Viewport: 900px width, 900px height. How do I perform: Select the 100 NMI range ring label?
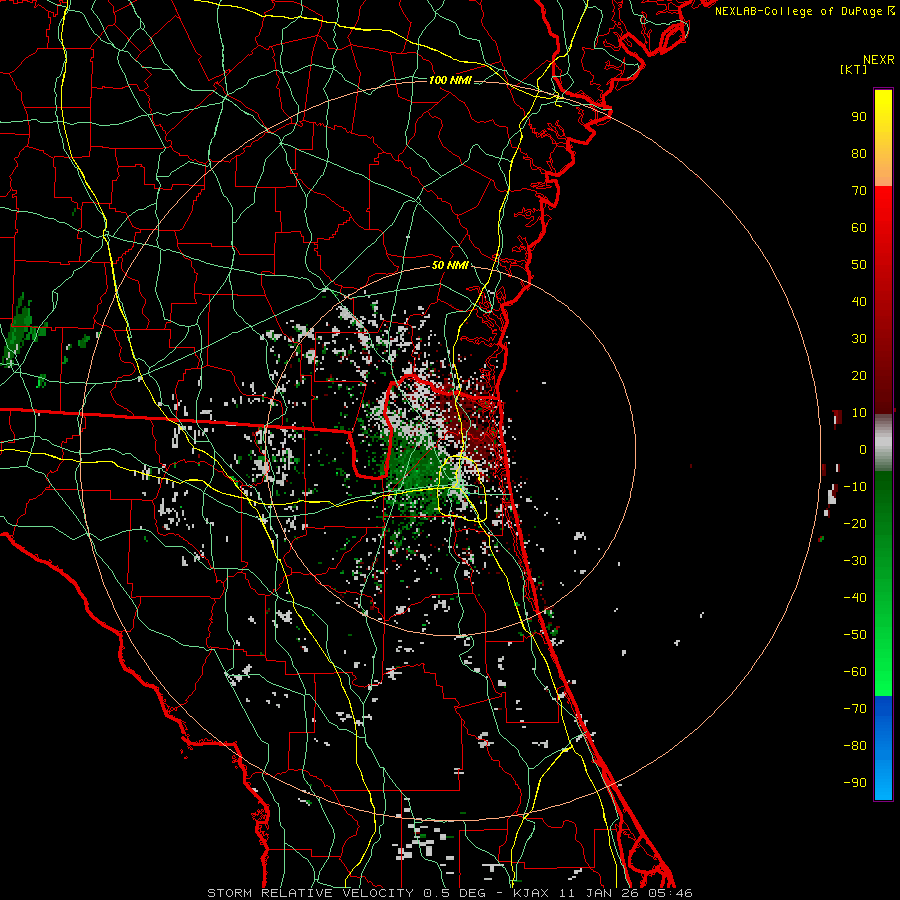(x=450, y=80)
